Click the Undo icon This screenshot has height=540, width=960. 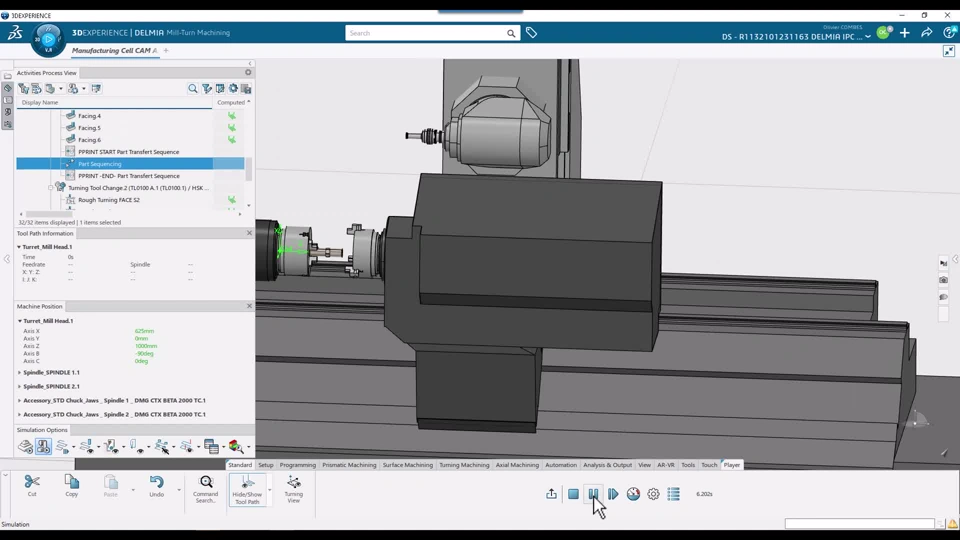(x=156, y=486)
